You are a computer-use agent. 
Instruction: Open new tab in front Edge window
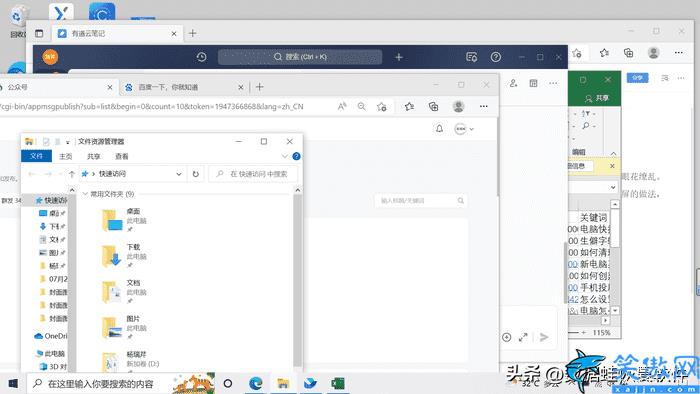[259, 87]
